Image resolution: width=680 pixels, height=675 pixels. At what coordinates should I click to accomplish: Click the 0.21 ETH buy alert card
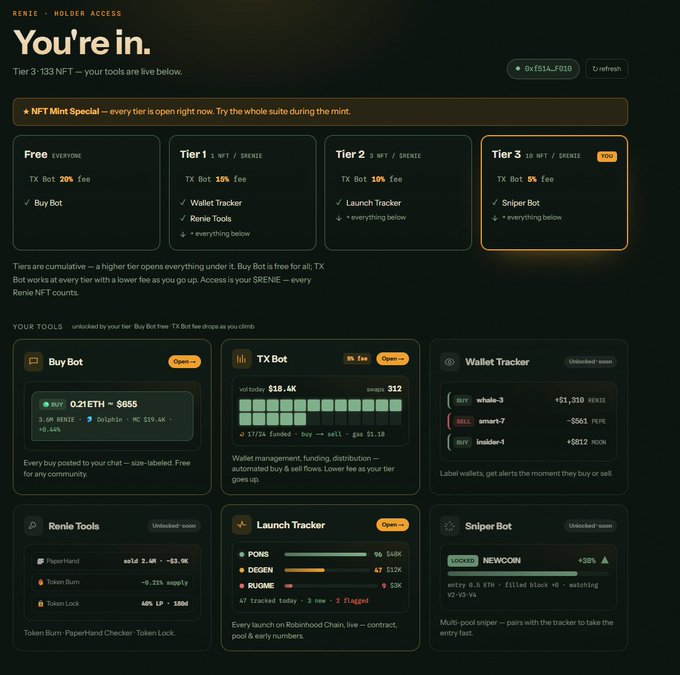[112, 416]
